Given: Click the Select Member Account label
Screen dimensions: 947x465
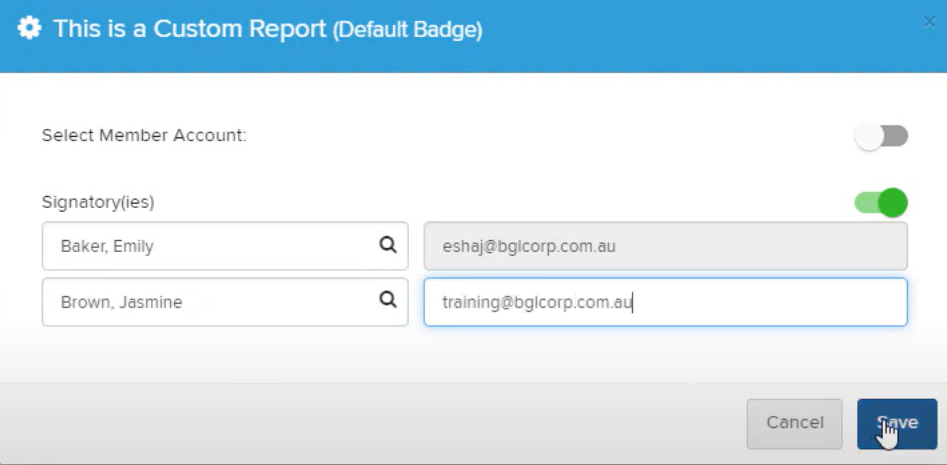Looking at the screenshot, I should click(x=144, y=135).
